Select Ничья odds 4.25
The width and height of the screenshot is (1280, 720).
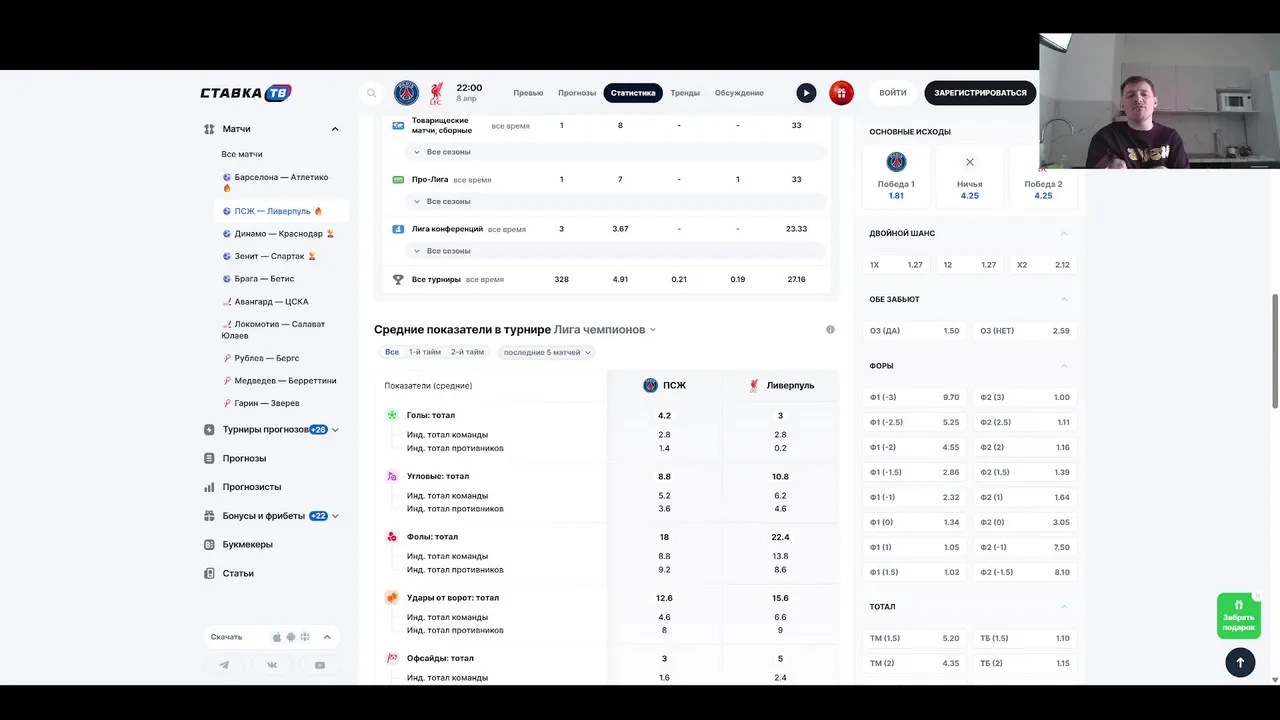point(969,176)
